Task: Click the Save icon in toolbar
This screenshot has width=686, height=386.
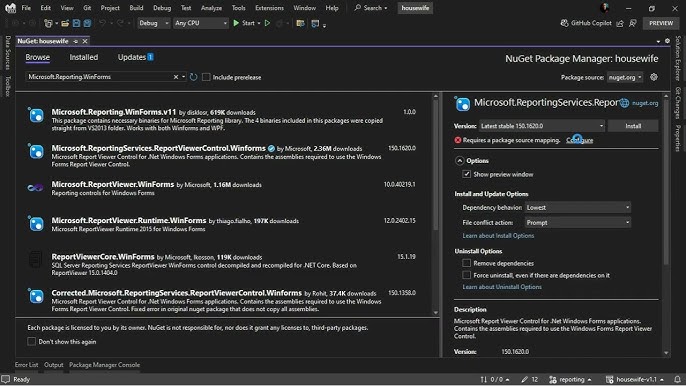Action: [76, 23]
